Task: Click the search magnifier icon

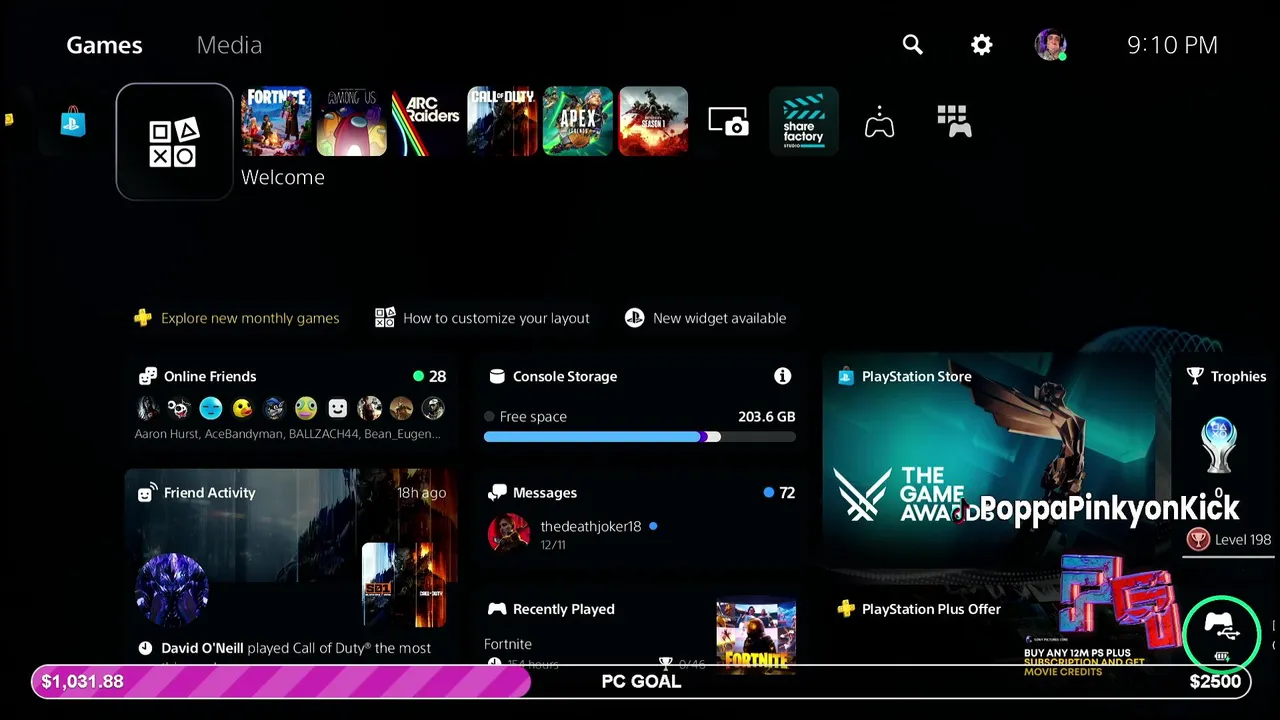Action: click(912, 45)
